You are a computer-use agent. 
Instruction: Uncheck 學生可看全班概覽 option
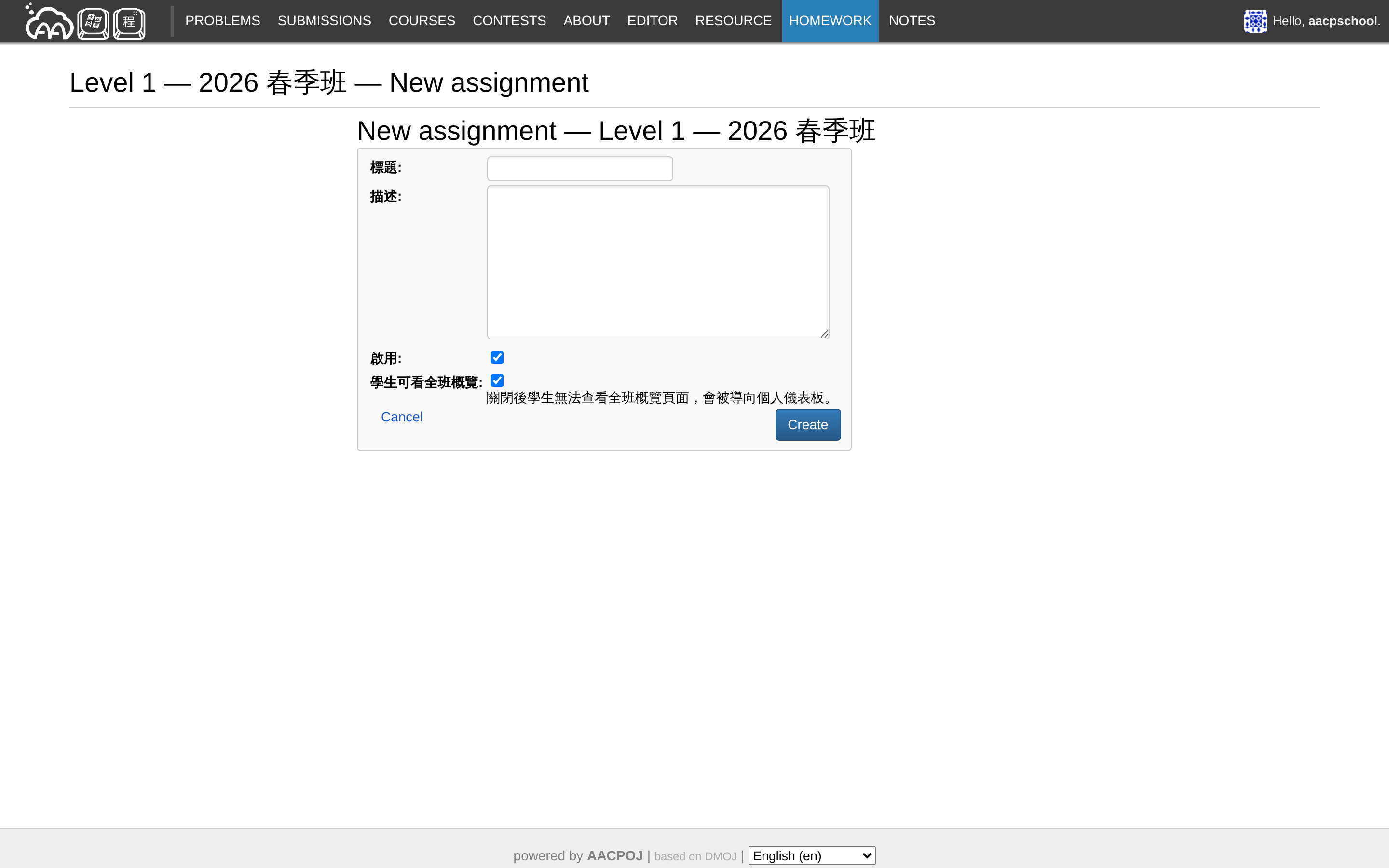click(x=497, y=380)
